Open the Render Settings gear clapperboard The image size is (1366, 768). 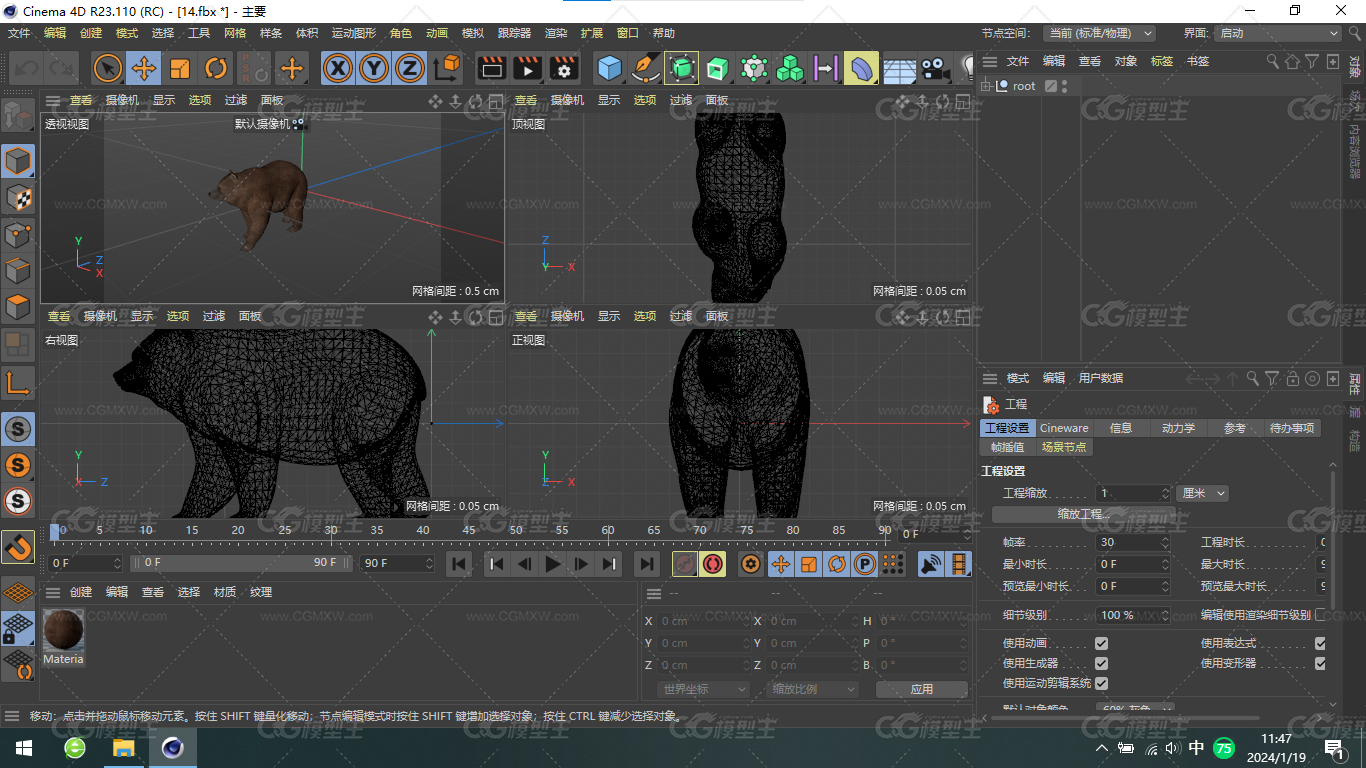pyautogui.click(x=564, y=68)
